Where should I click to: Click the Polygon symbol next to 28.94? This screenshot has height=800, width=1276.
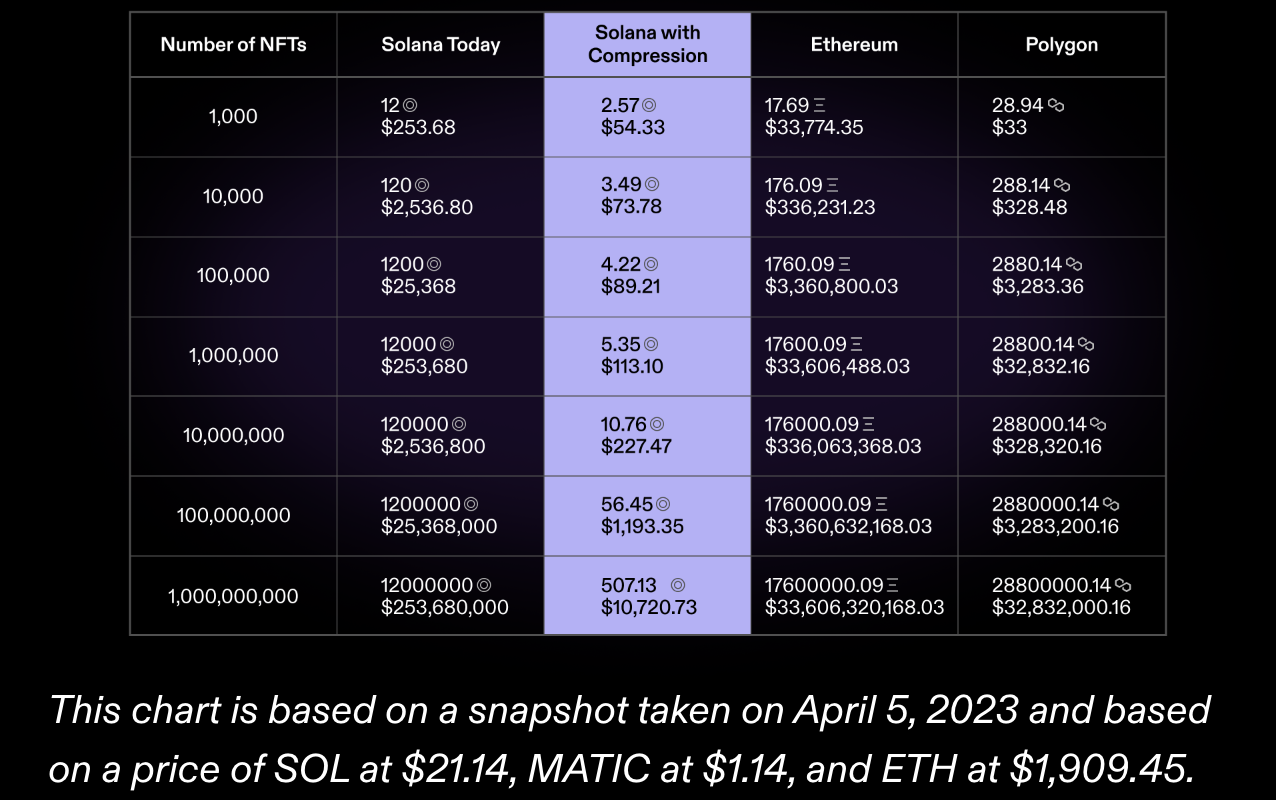[x=1055, y=105]
